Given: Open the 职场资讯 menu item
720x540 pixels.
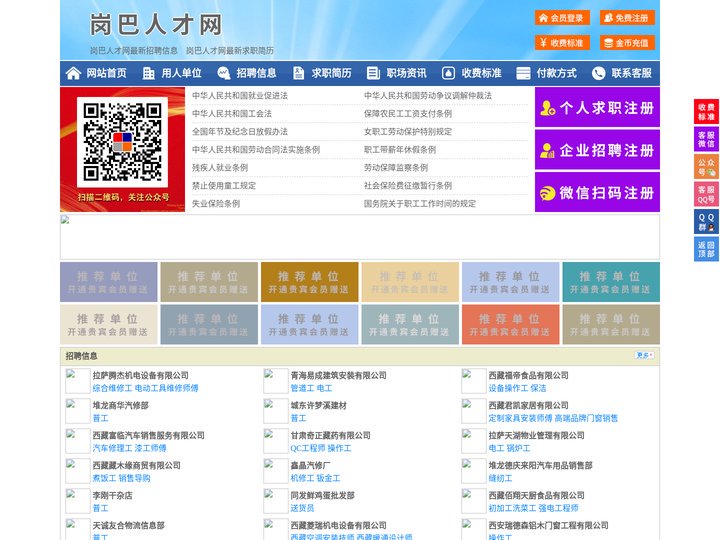Looking at the screenshot, I should (406, 73).
